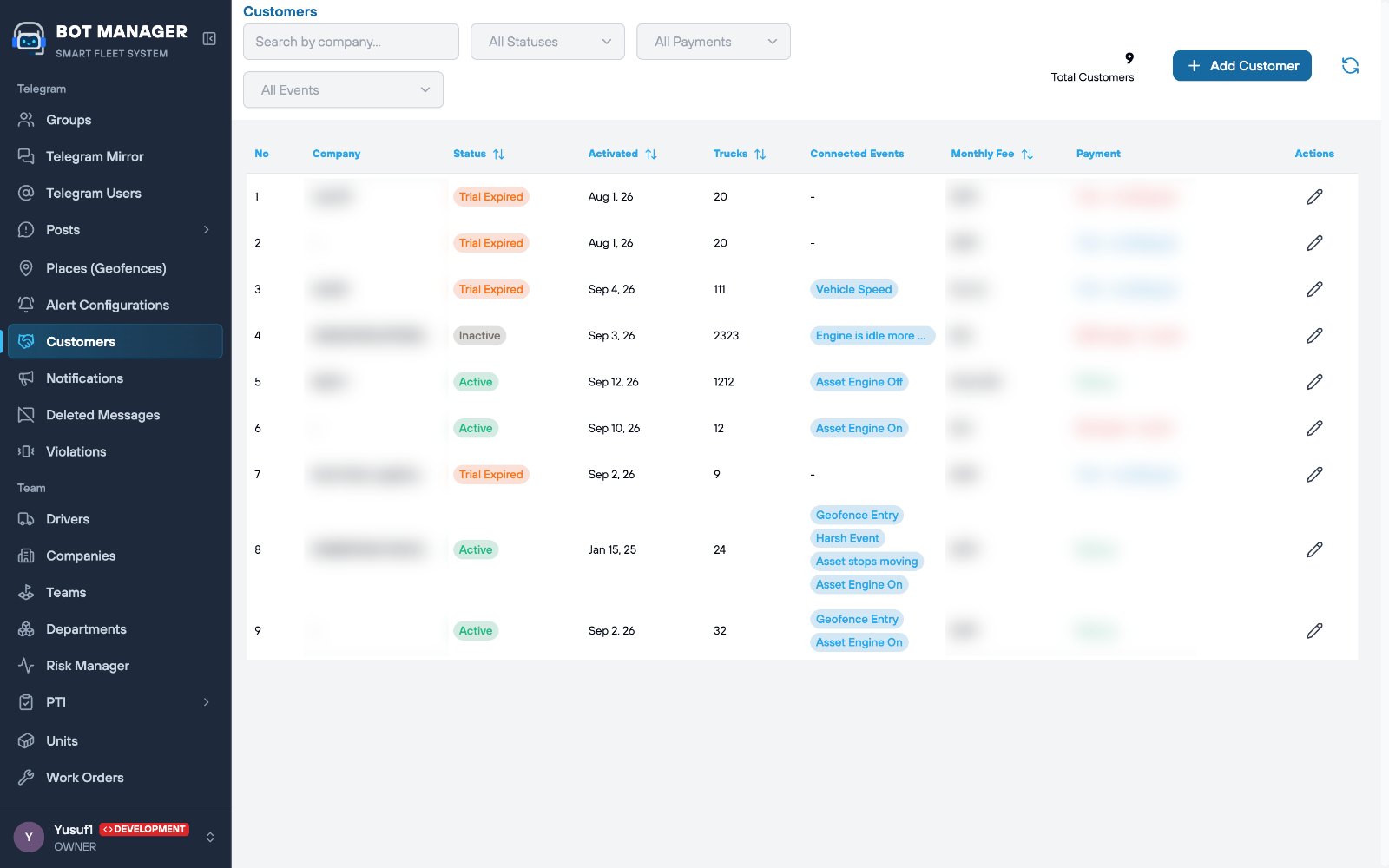Open the Teams icon

point(26,593)
